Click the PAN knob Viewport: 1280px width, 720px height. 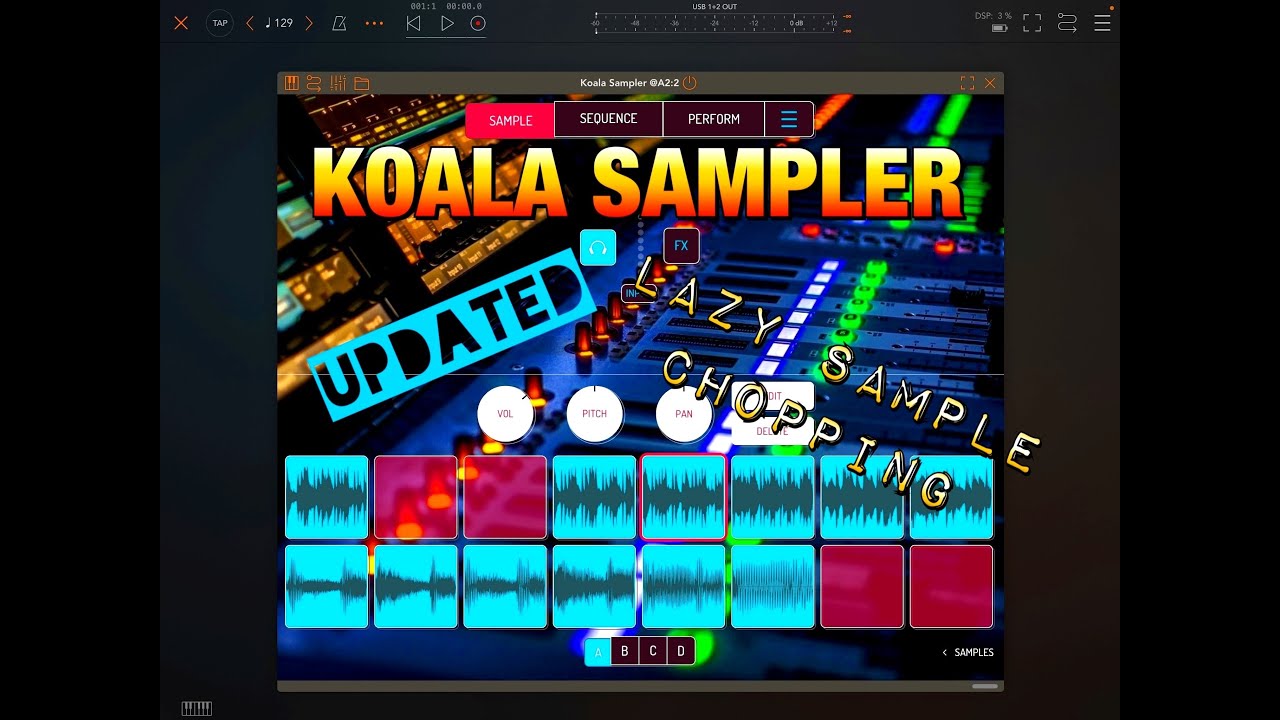click(x=684, y=414)
